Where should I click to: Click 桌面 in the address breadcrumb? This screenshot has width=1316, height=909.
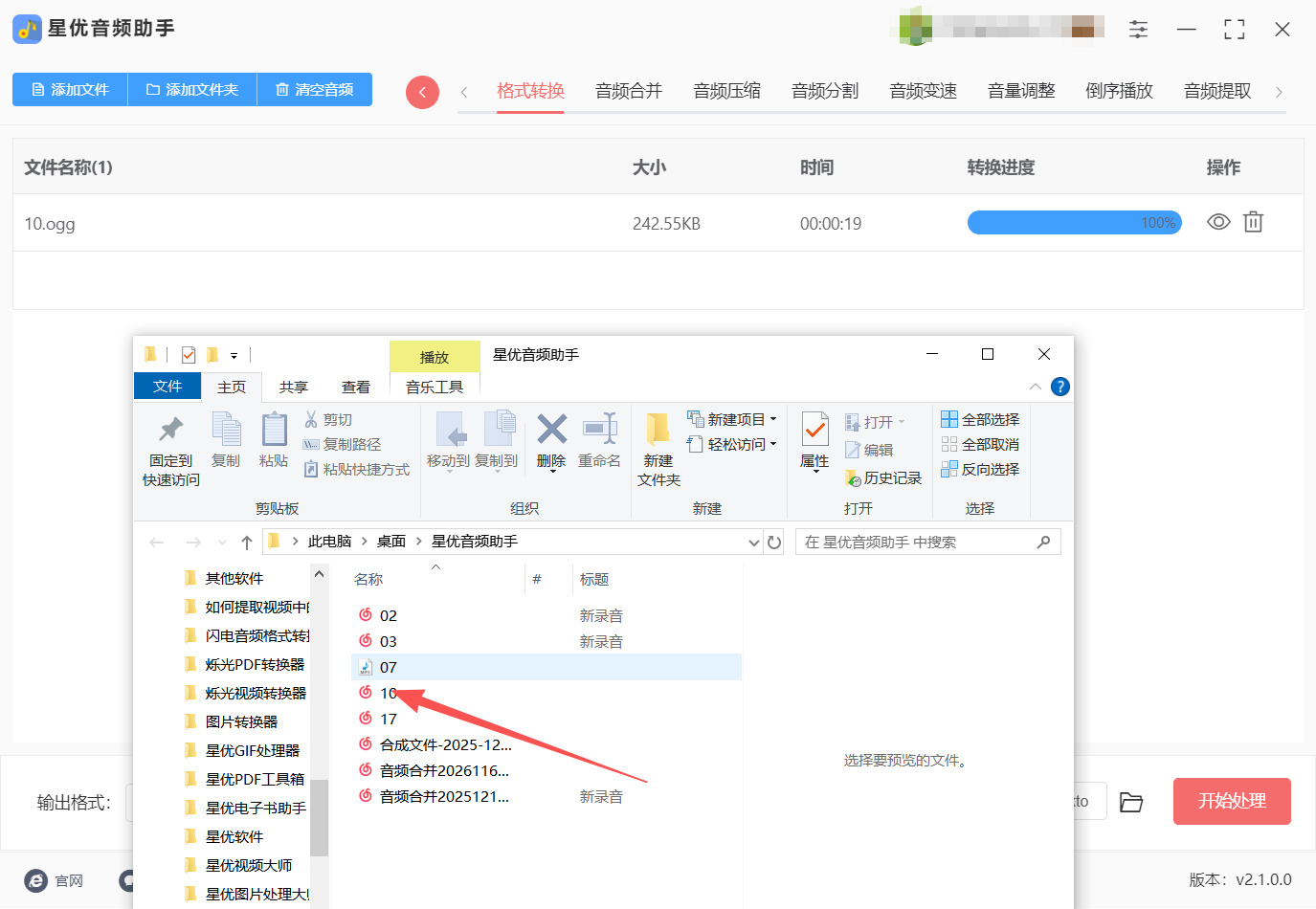[391, 542]
